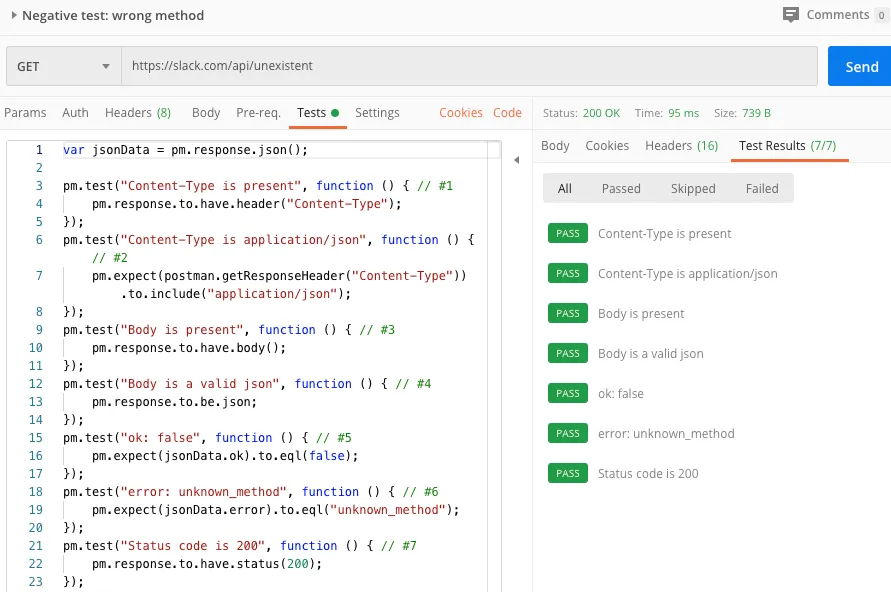Image resolution: width=891 pixels, height=592 pixels.
Task: Filter test results by Skipped
Action: [x=693, y=189]
